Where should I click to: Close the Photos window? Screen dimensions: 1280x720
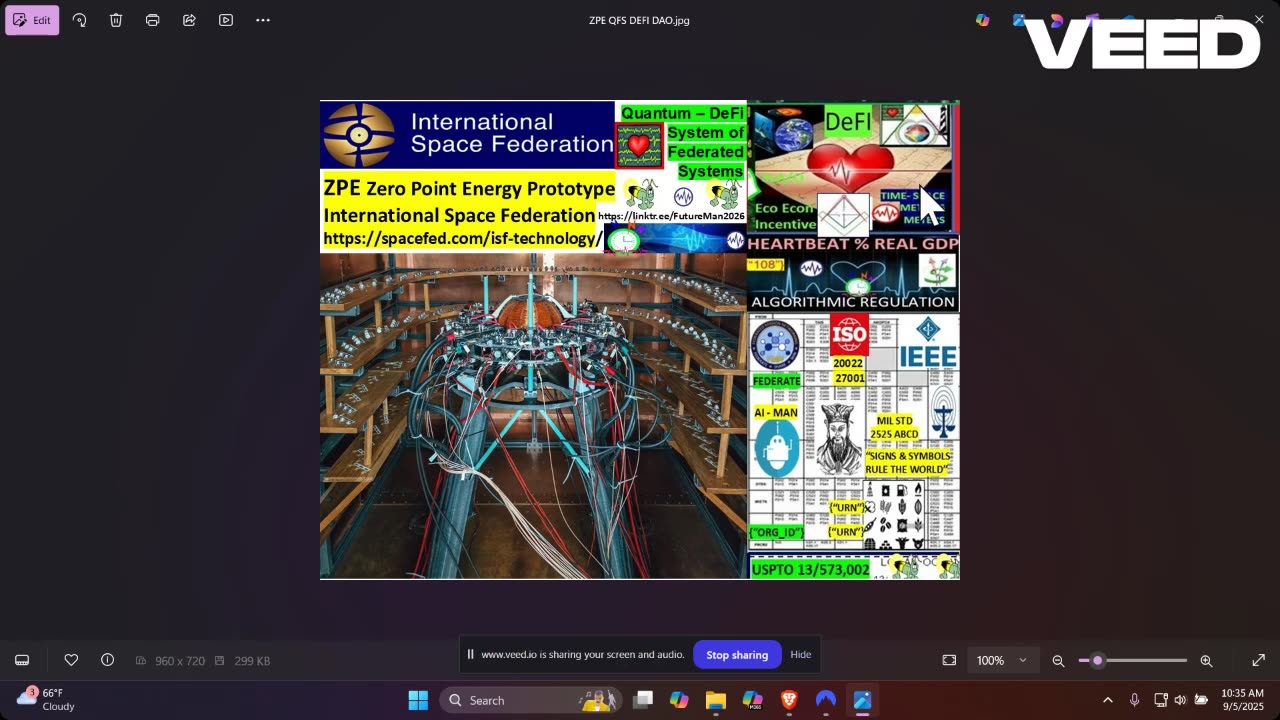coord(1259,20)
